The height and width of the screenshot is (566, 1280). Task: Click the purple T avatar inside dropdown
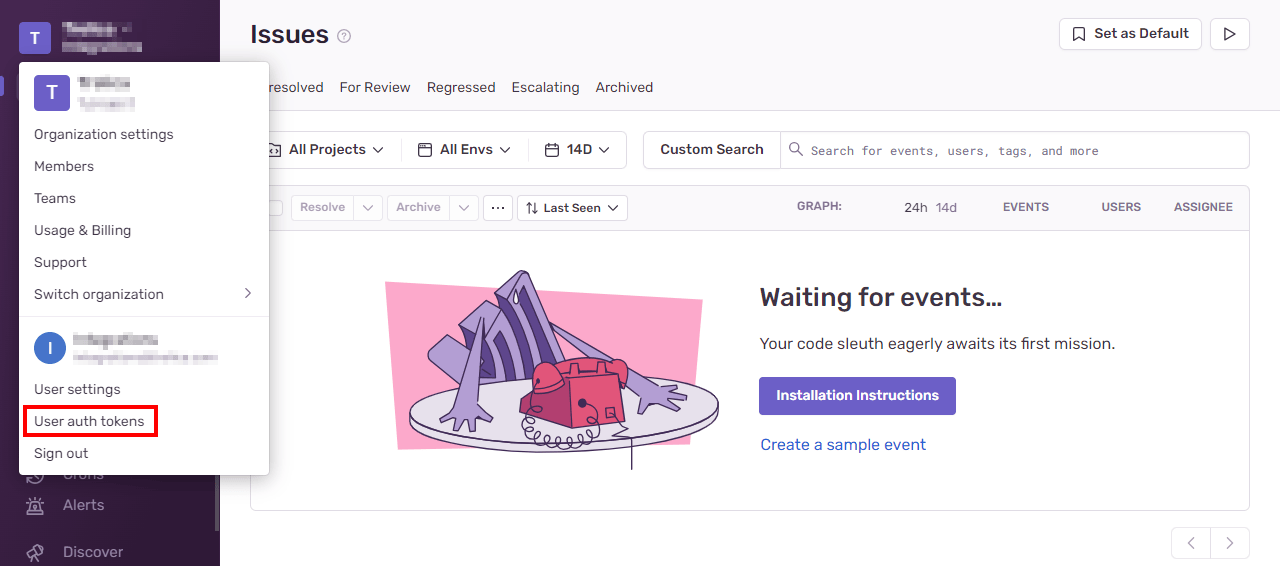point(52,92)
